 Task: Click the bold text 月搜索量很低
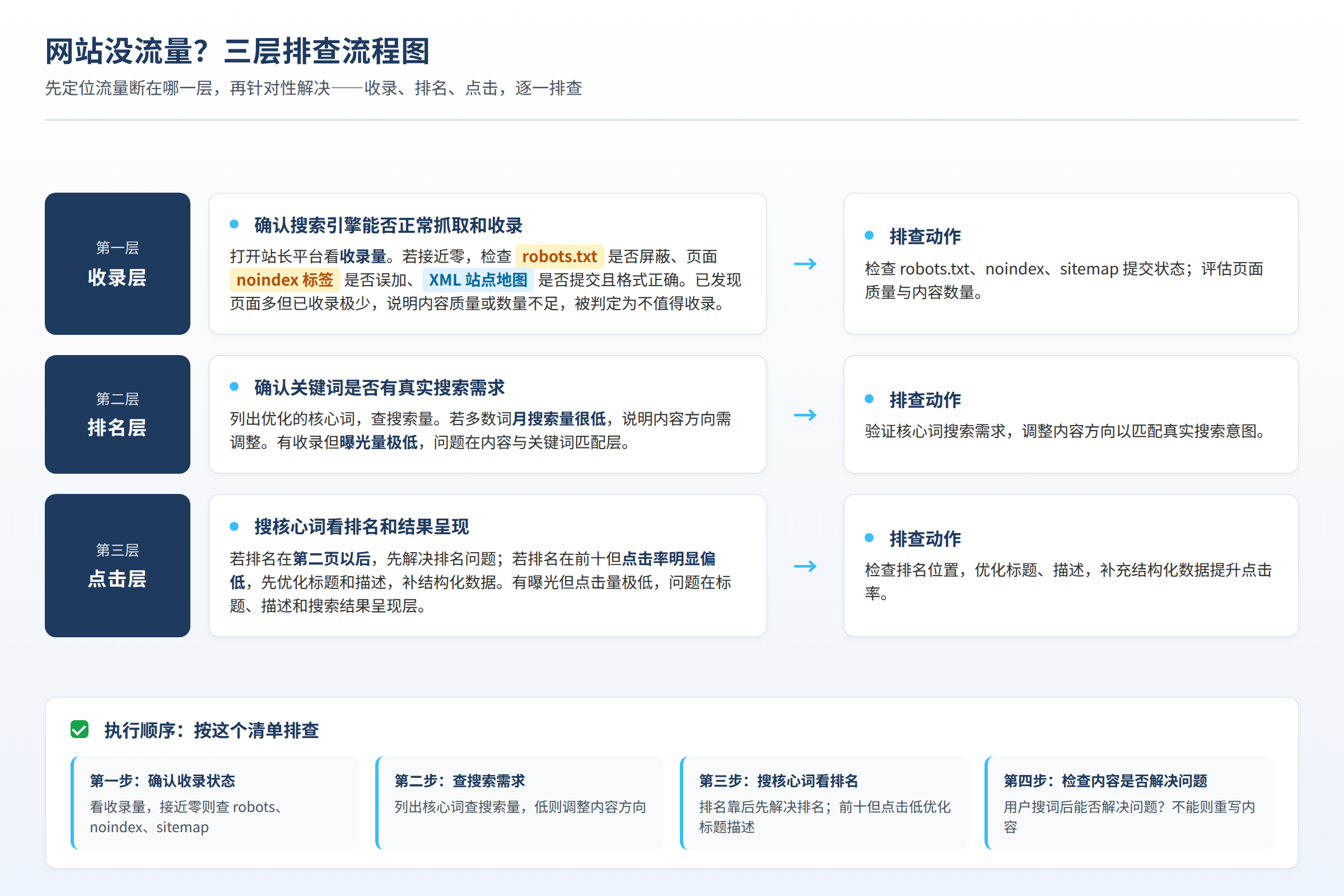point(559,419)
